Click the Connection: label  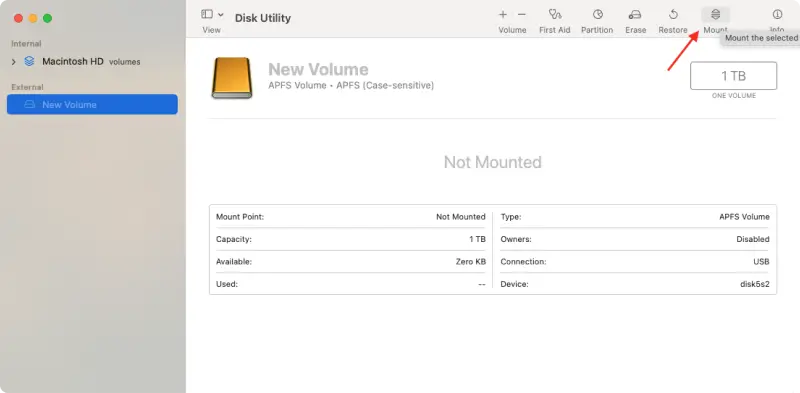click(x=523, y=262)
